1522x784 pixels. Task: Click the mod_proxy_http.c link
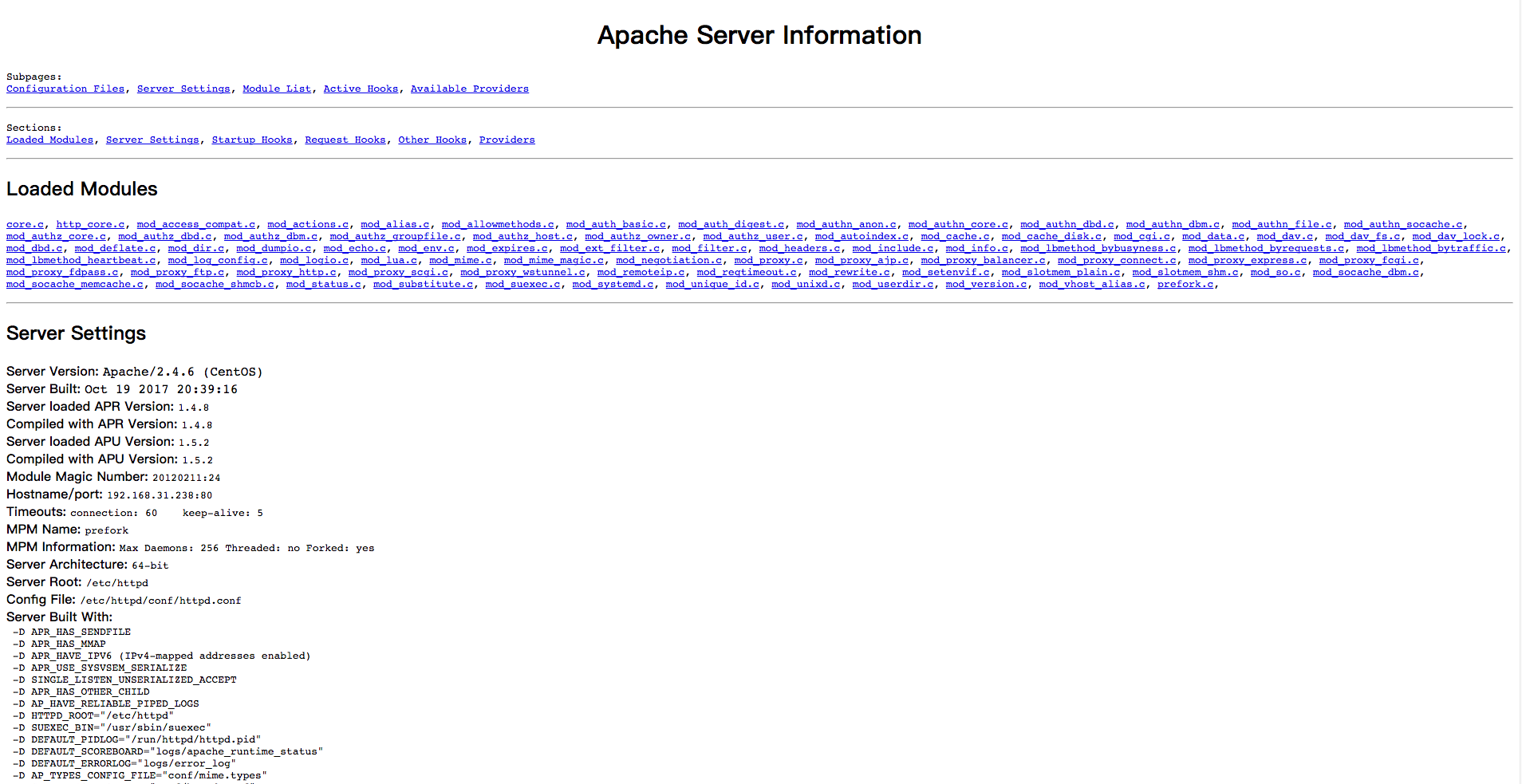click(x=286, y=272)
